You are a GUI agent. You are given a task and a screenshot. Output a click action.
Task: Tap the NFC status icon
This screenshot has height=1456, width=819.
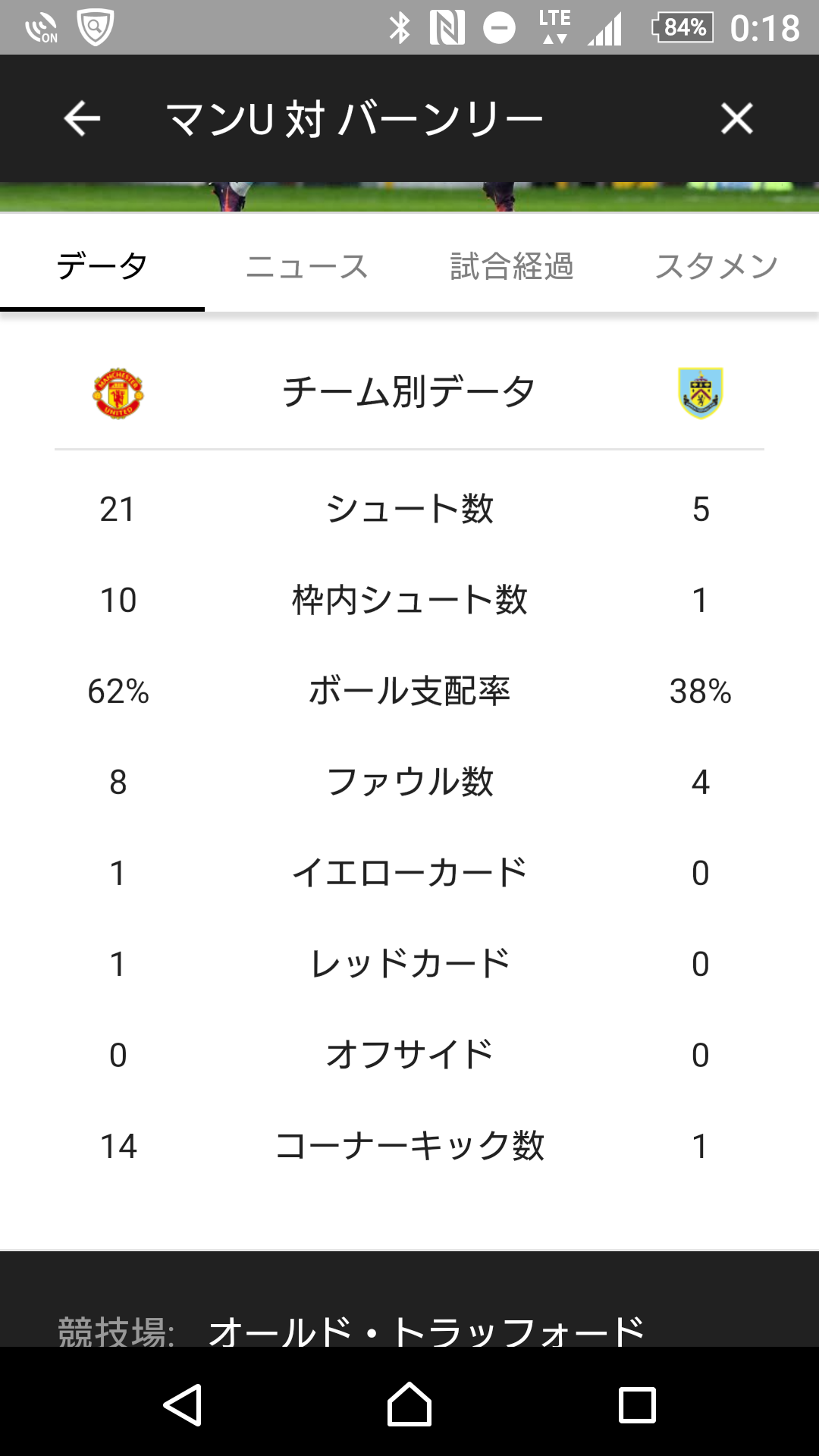pyautogui.click(x=447, y=28)
